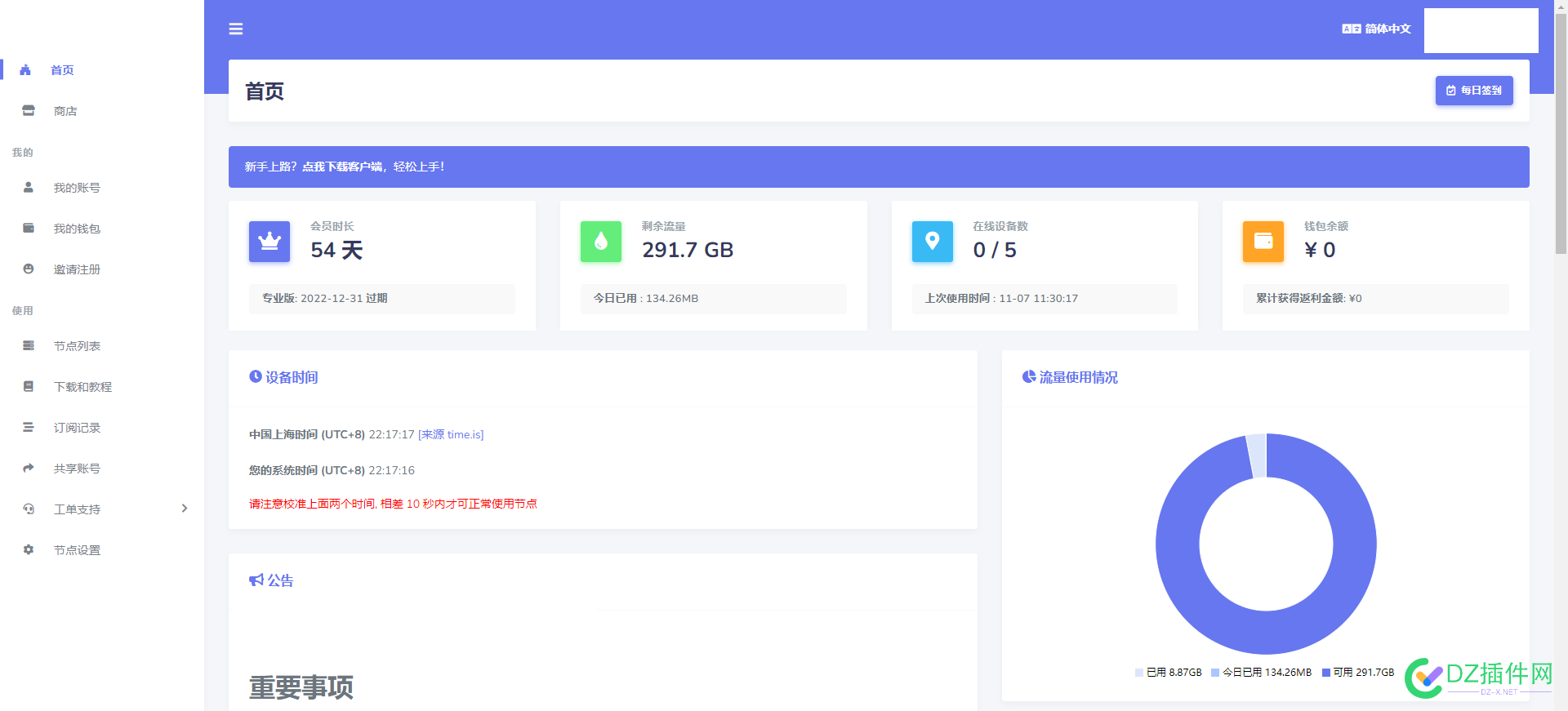This screenshot has width=1568, height=711.
Task: Click the 中国上海时间 22:17:17 line
Action: 366,434
